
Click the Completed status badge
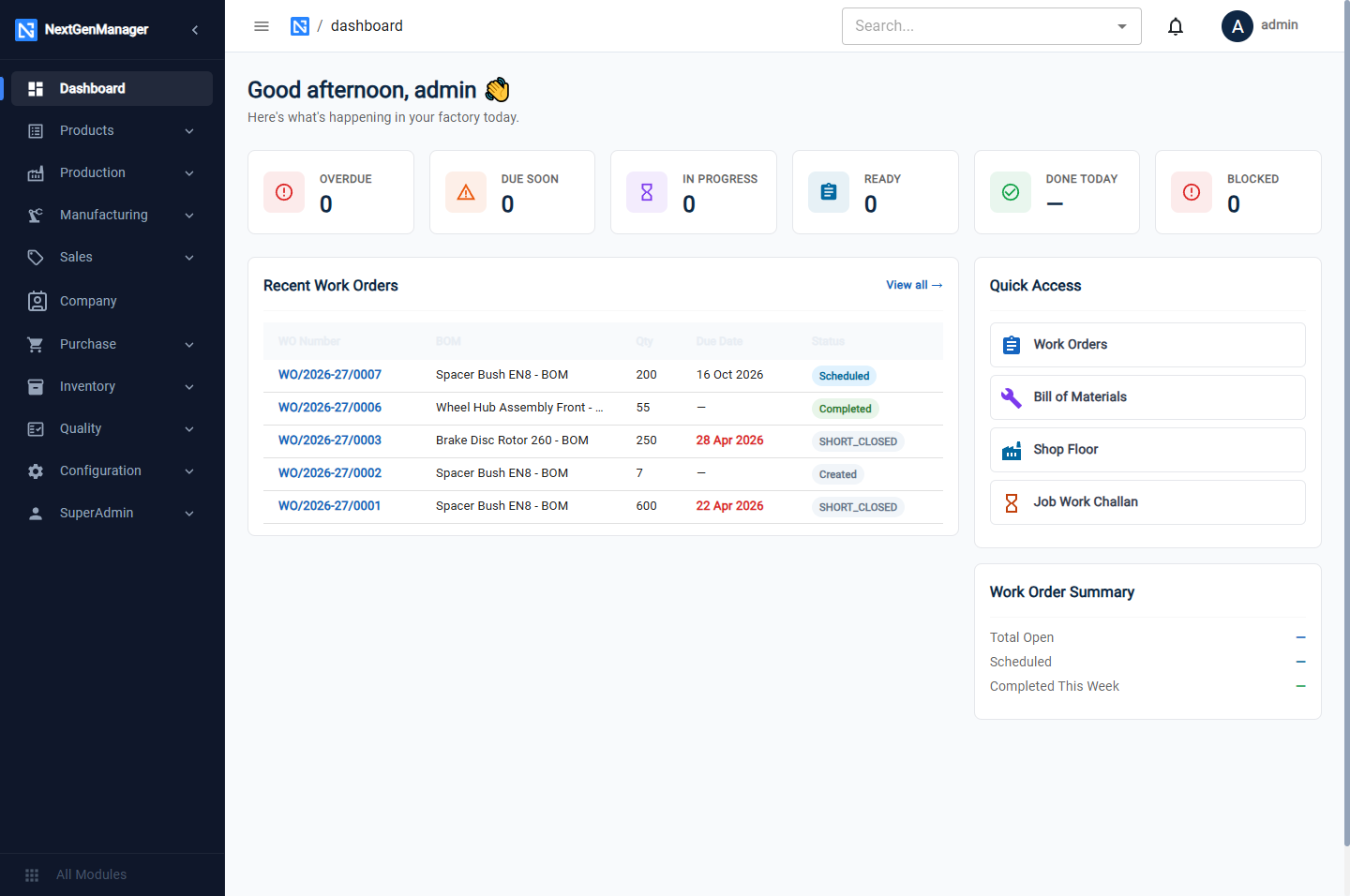845,409
